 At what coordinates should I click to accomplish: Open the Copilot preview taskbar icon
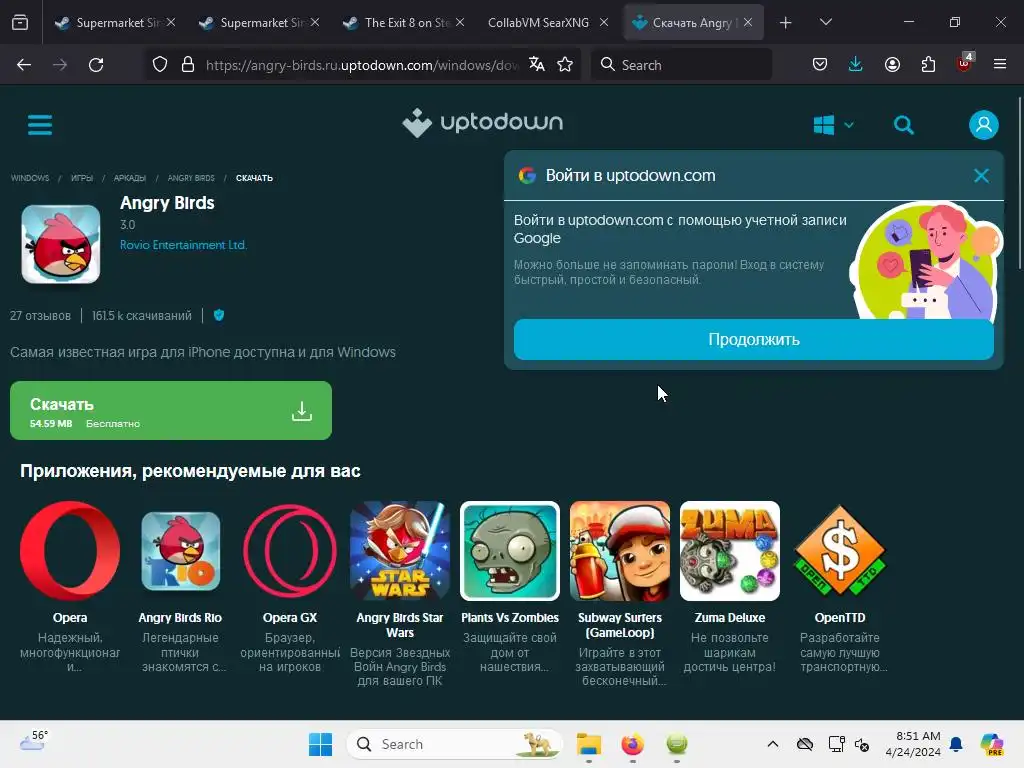point(991,744)
